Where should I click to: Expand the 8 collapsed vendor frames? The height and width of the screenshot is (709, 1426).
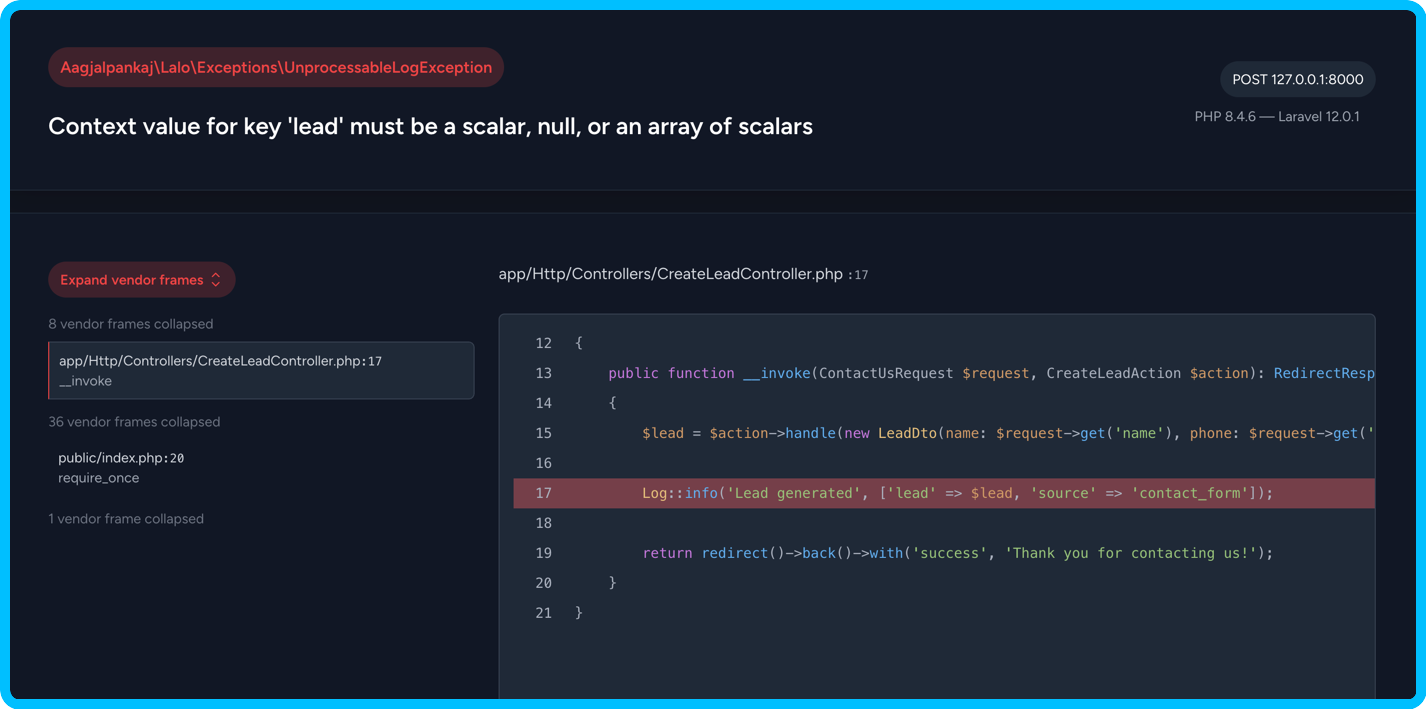pos(130,324)
